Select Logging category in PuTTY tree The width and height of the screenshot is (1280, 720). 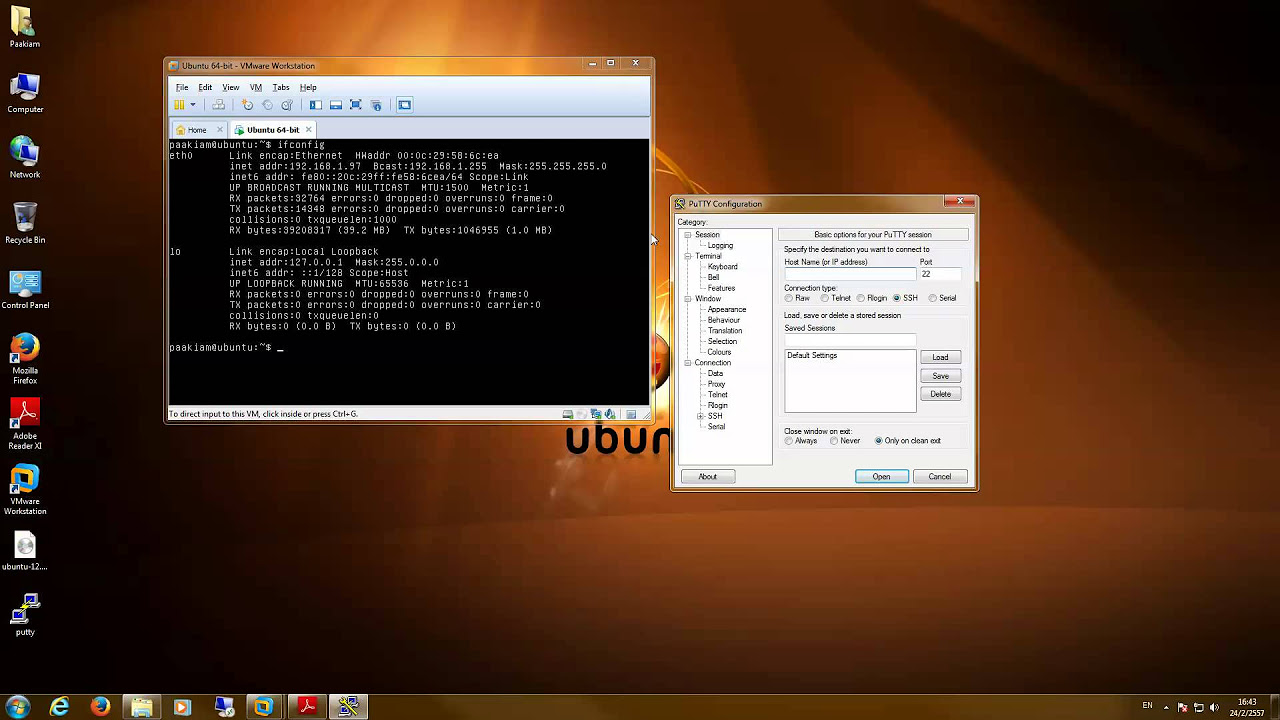(x=720, y=246)
